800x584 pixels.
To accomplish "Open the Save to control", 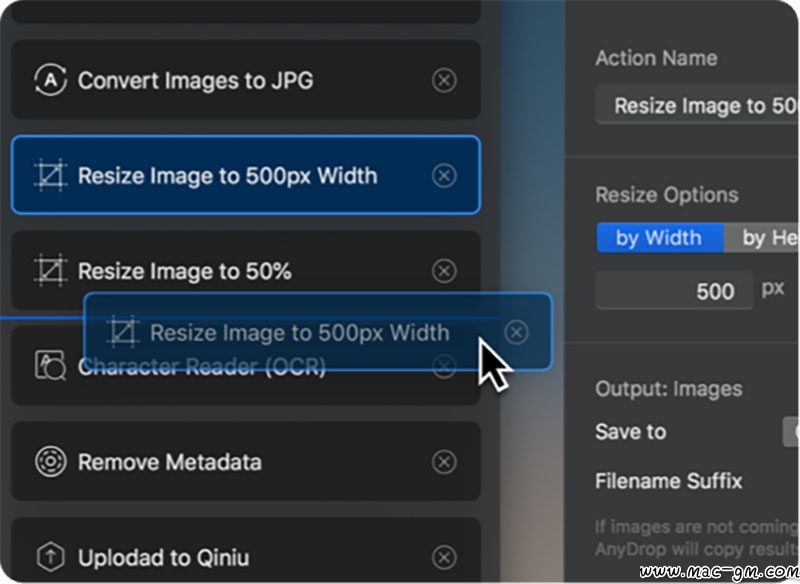I will tap(791, 431).
